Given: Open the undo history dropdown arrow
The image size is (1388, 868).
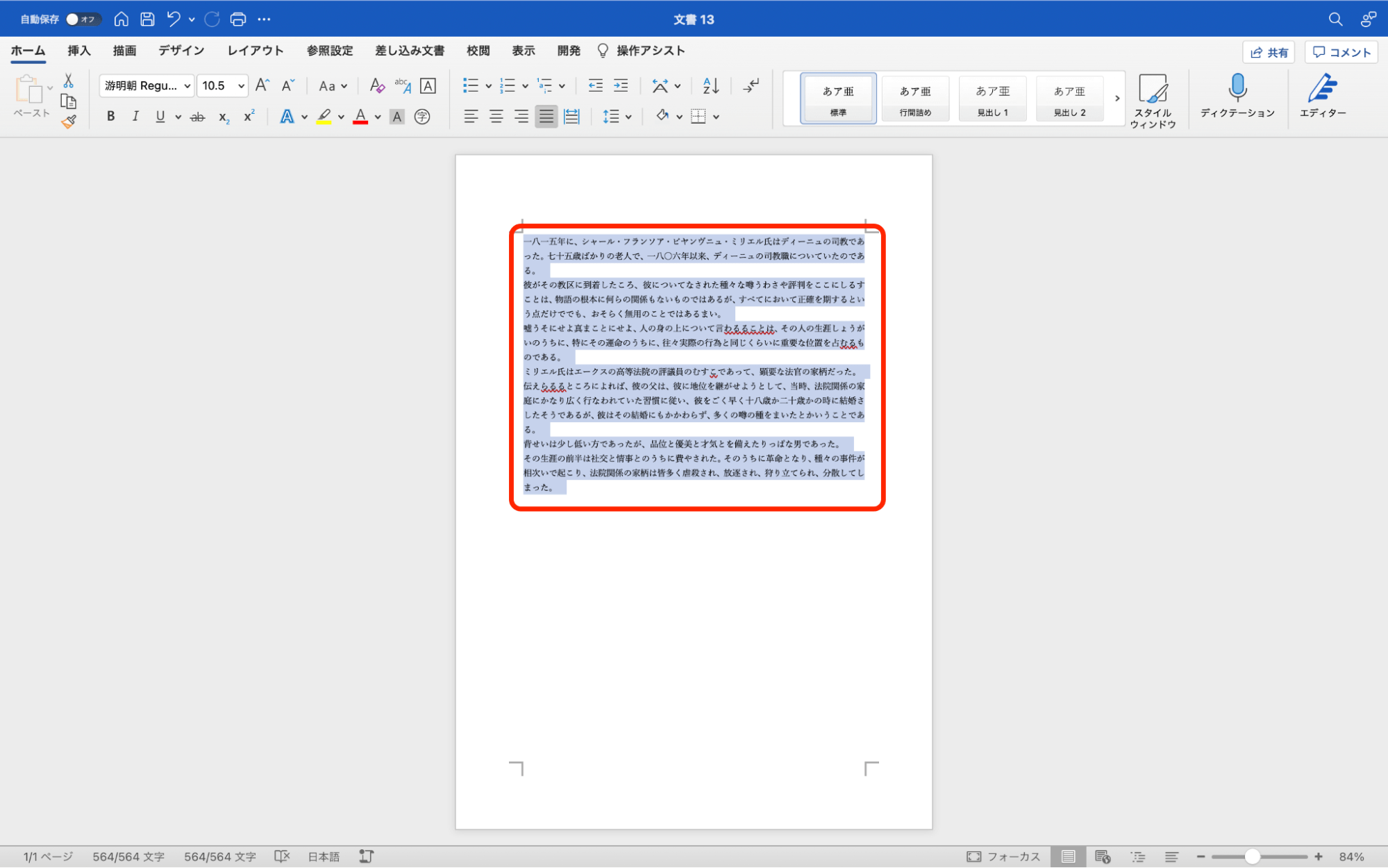Looking at the screenshot, I should [x=192, y=19].
